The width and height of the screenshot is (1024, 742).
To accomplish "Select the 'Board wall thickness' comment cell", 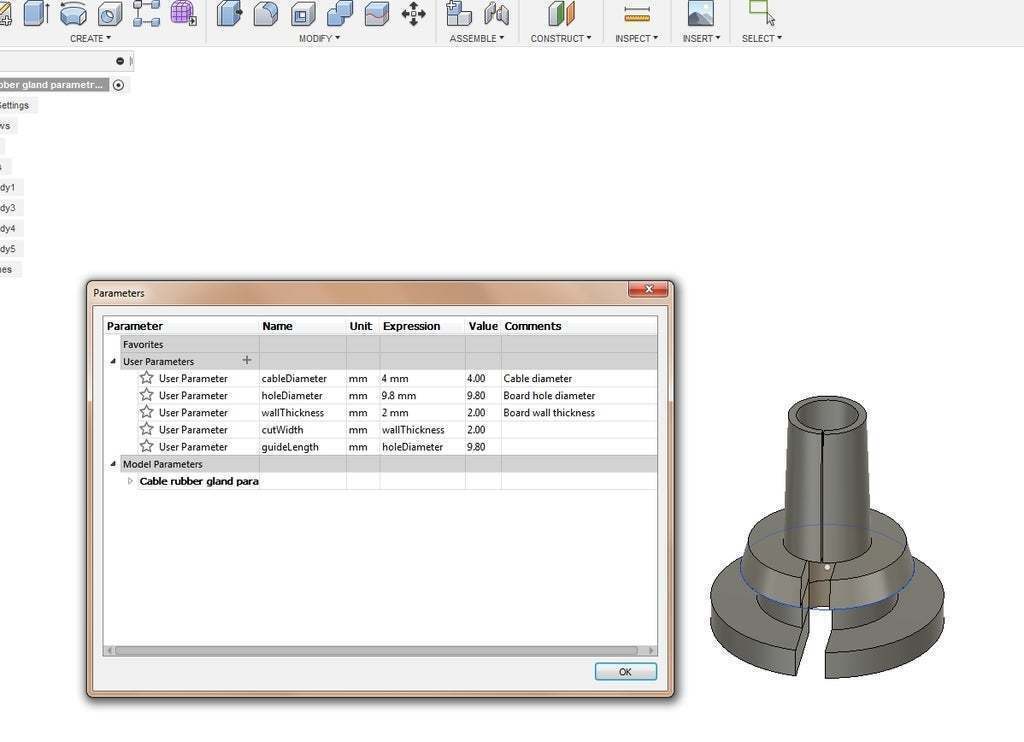I will point(579,412).
